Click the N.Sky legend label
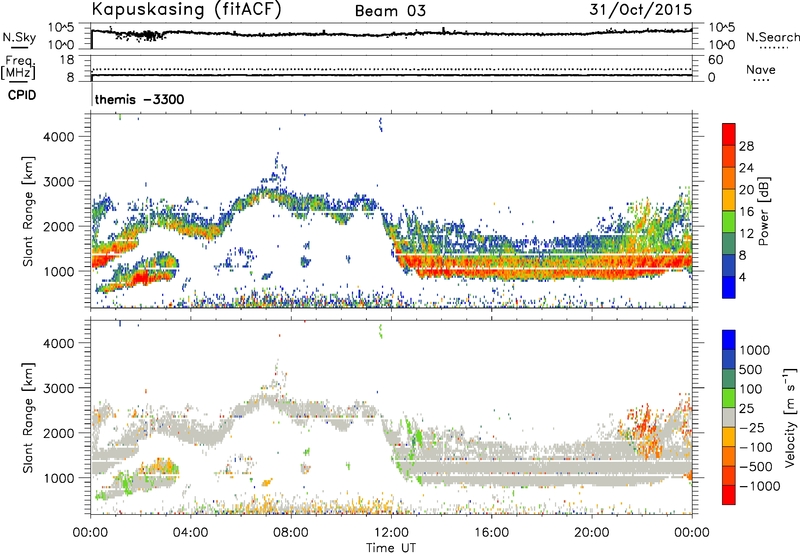This screenshot has height=554, width=800. tap(19, 37)
